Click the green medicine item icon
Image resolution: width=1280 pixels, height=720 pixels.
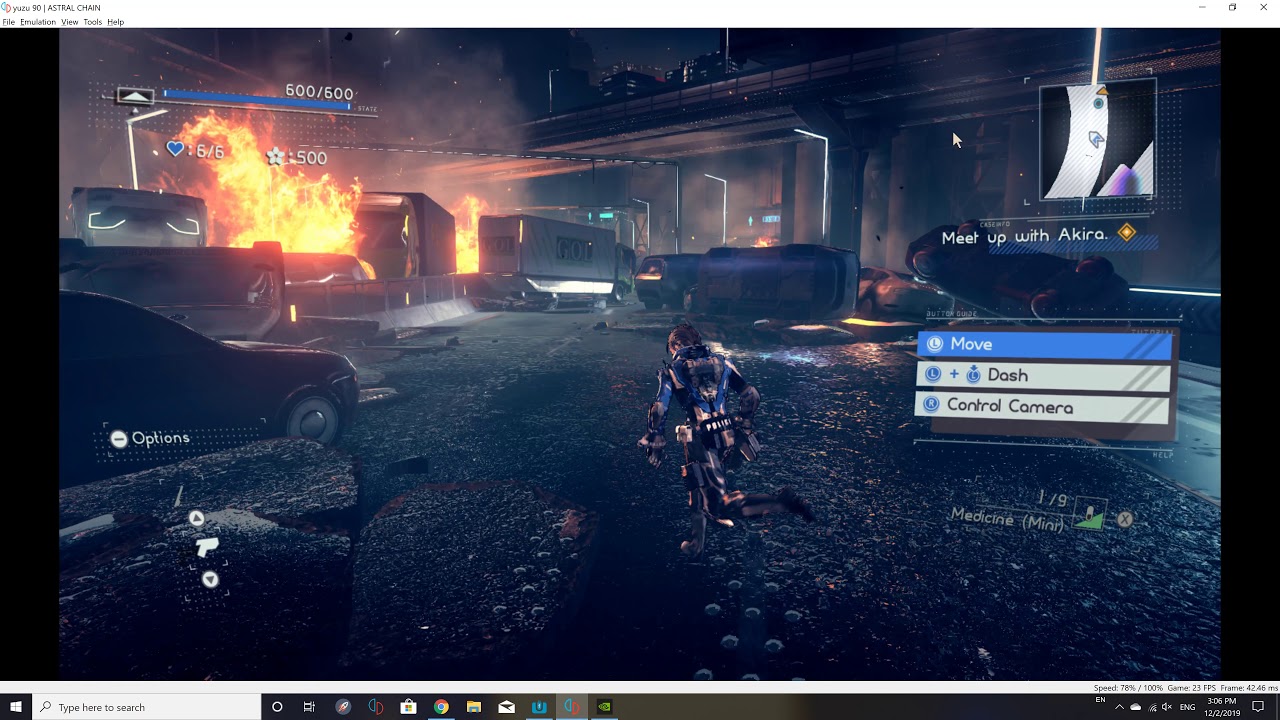(1092, 515)
